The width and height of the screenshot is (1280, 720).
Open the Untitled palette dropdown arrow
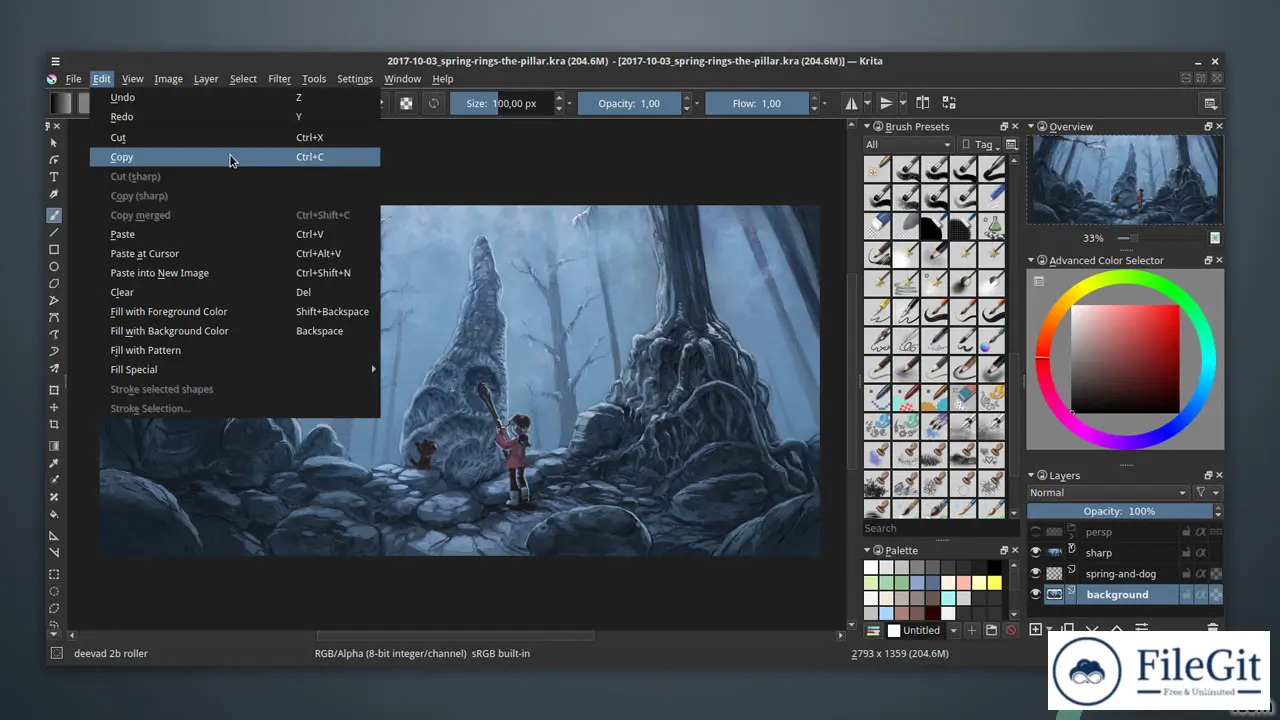953,630
